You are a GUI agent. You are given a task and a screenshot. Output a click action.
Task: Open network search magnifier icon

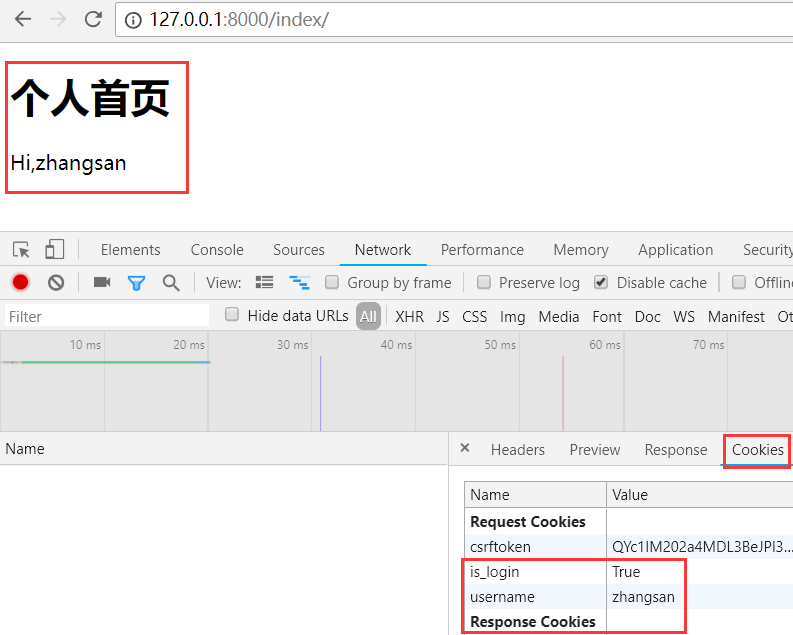pos(171,283)
